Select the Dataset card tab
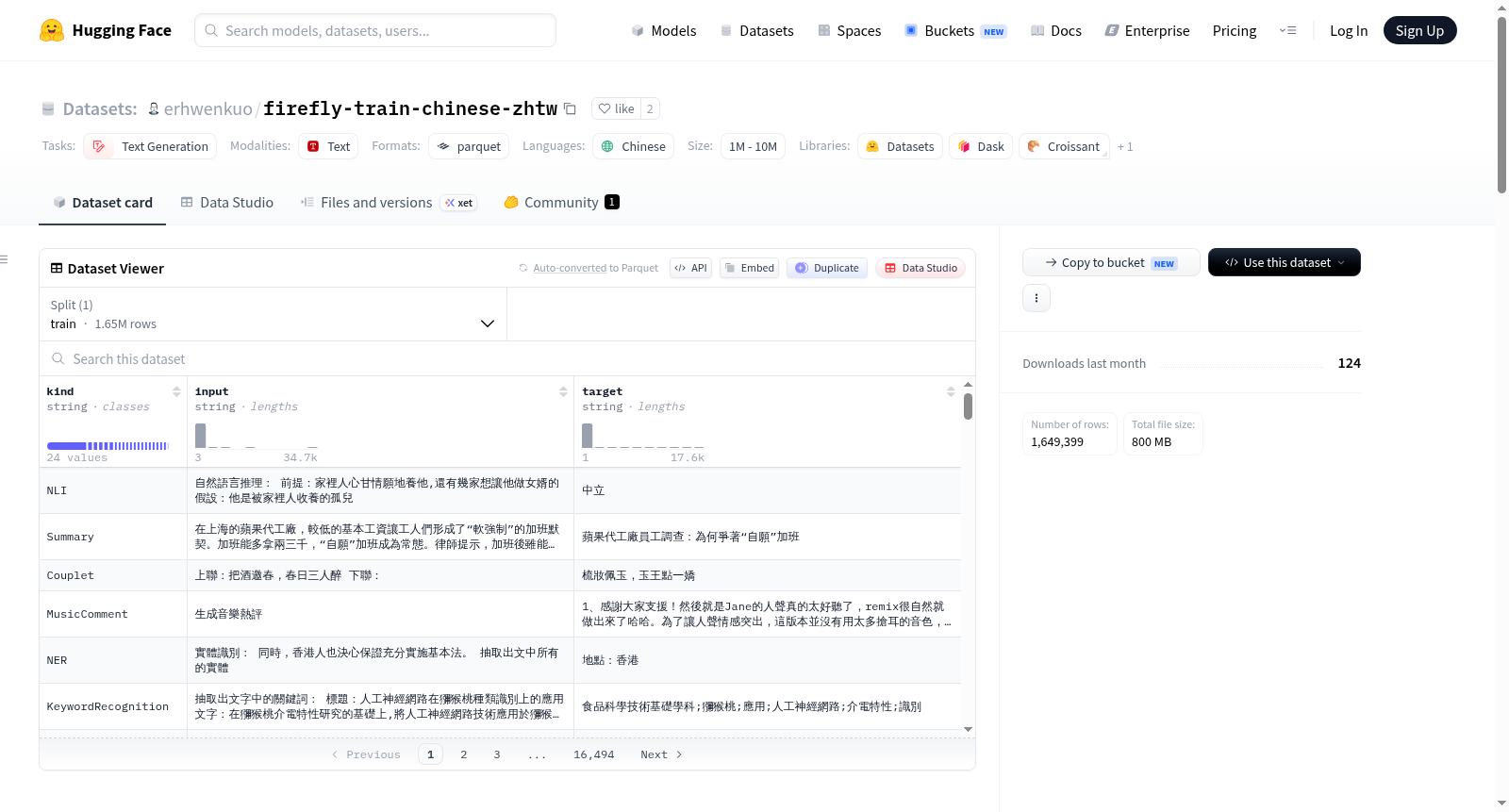 pos(103,202)
